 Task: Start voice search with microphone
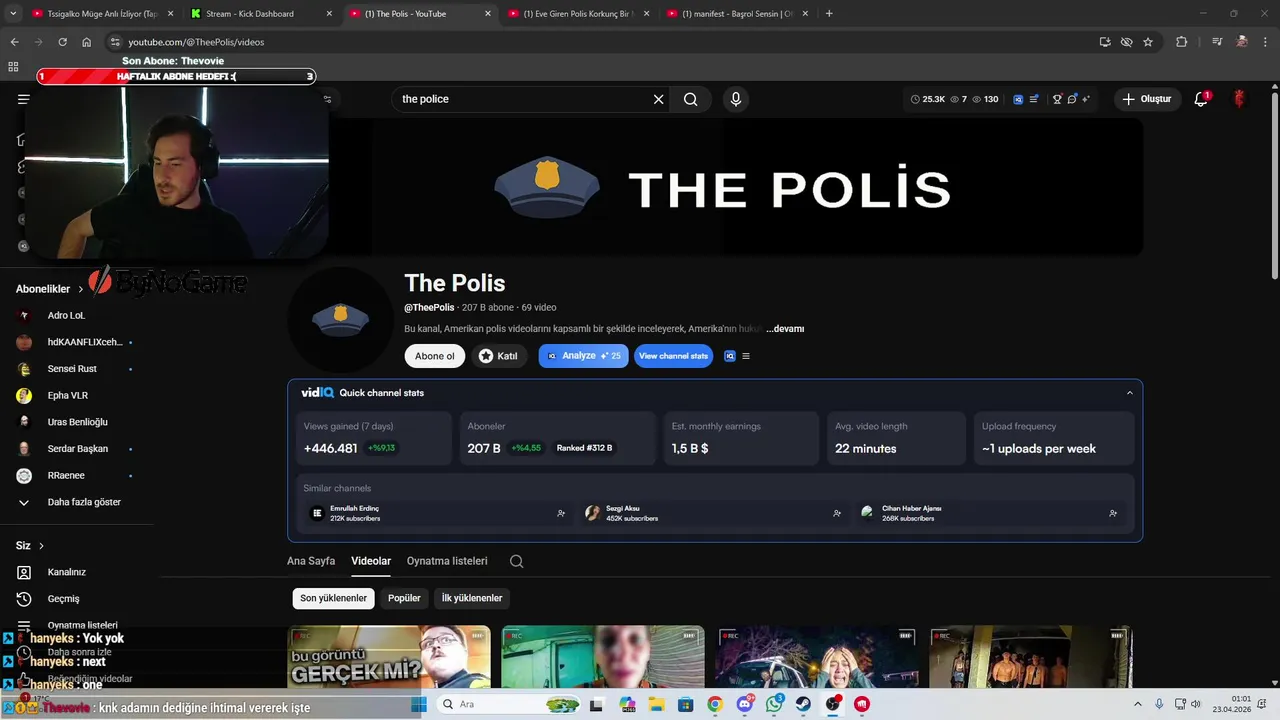pyautogui.click(x=736, y=99)
